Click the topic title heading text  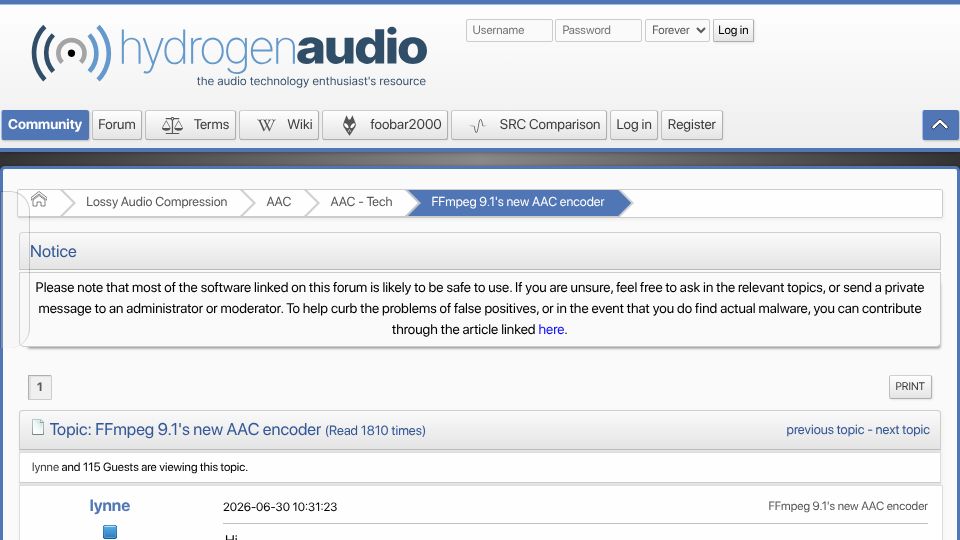point(186,429)
